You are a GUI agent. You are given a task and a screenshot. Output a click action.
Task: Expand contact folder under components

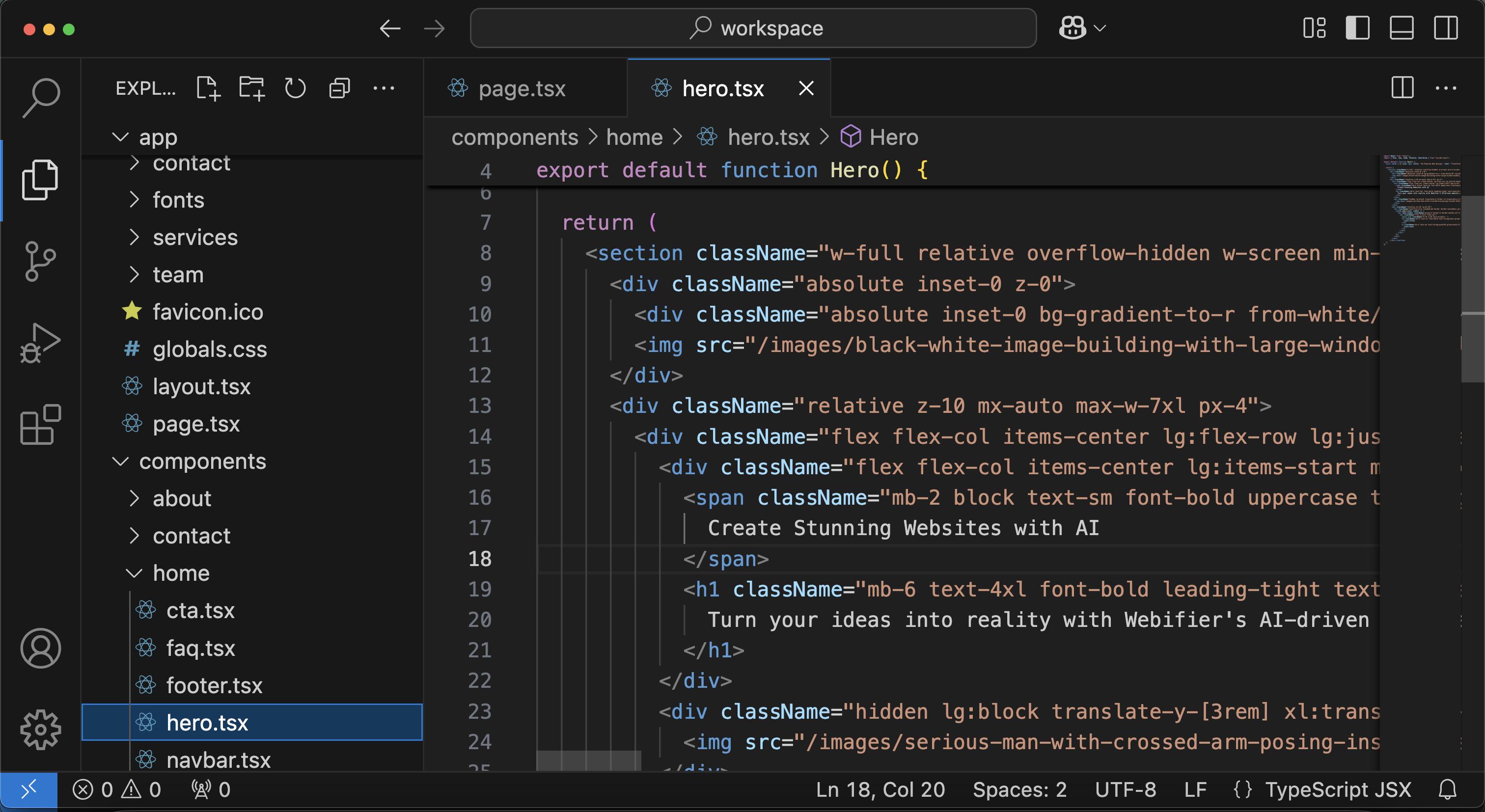pyautogui.click(x=252, y=536)
